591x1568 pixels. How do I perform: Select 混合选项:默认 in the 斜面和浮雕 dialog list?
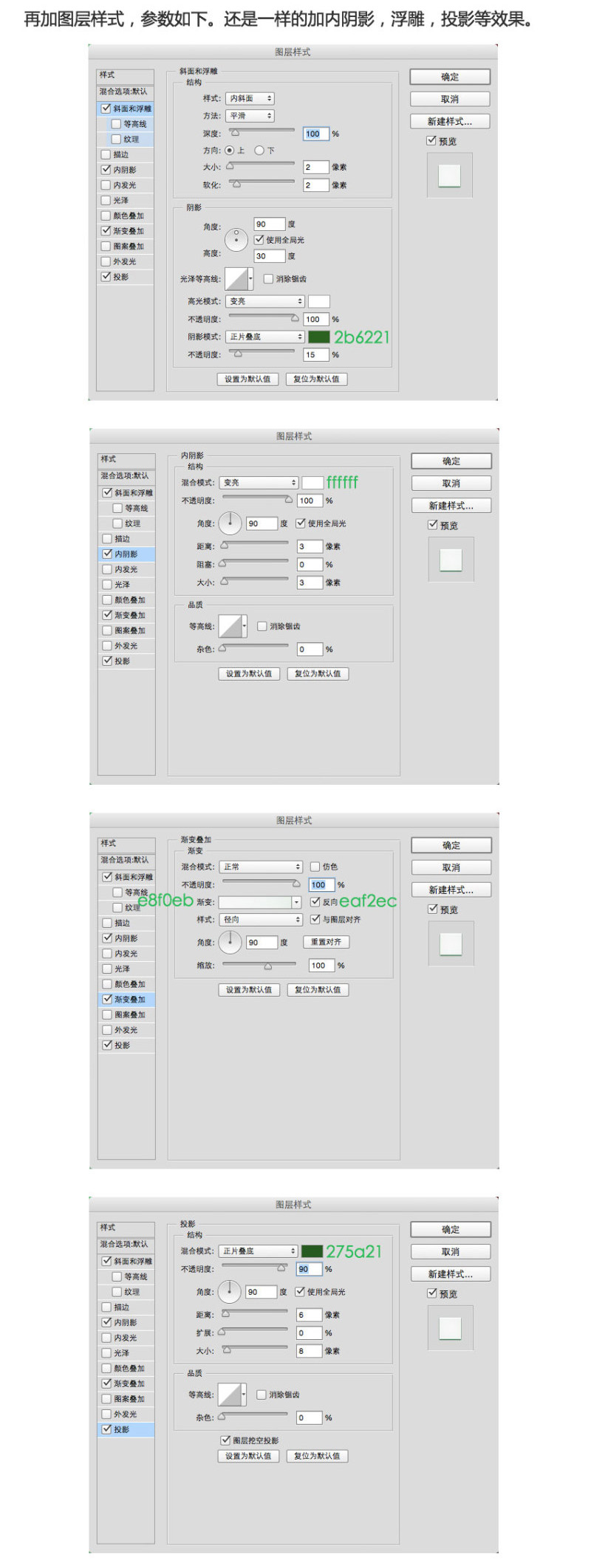click(x=125, y=92)
